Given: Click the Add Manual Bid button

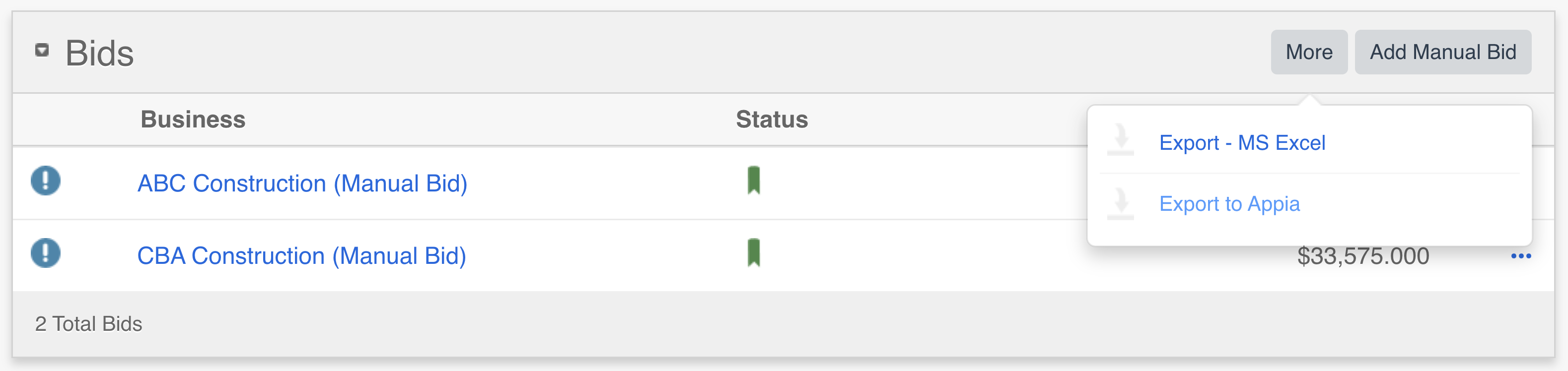Looking at the screenshot, I should [x=1442, y=52].
